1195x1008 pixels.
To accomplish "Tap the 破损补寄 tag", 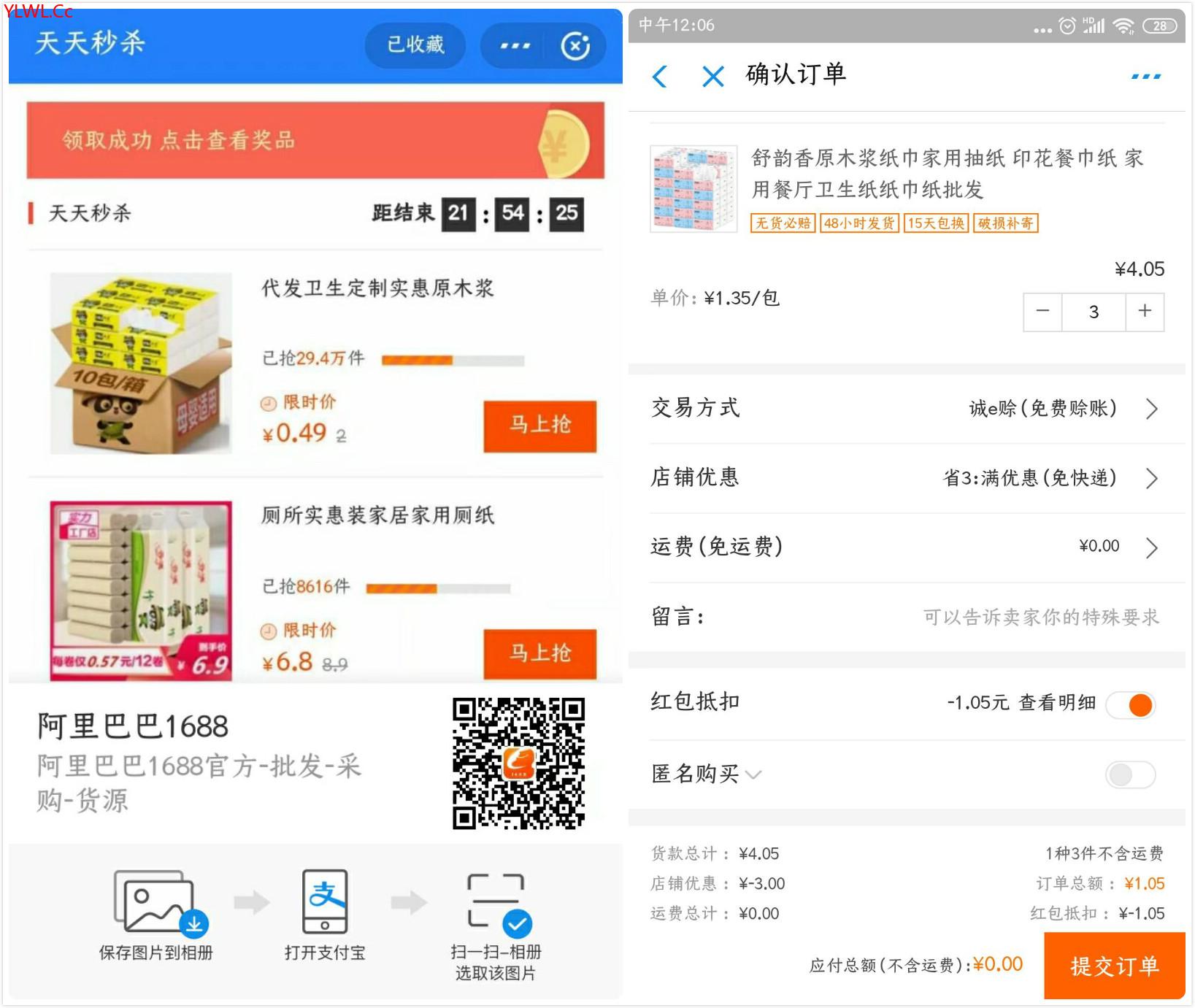I will click(x=1005, y=223).
